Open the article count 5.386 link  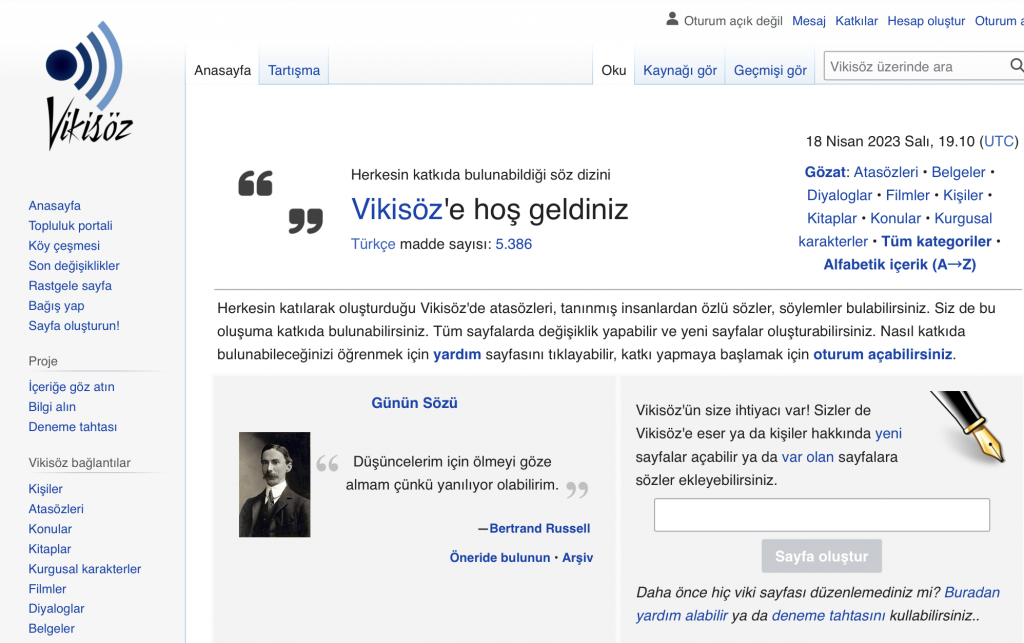click(514, 244)
